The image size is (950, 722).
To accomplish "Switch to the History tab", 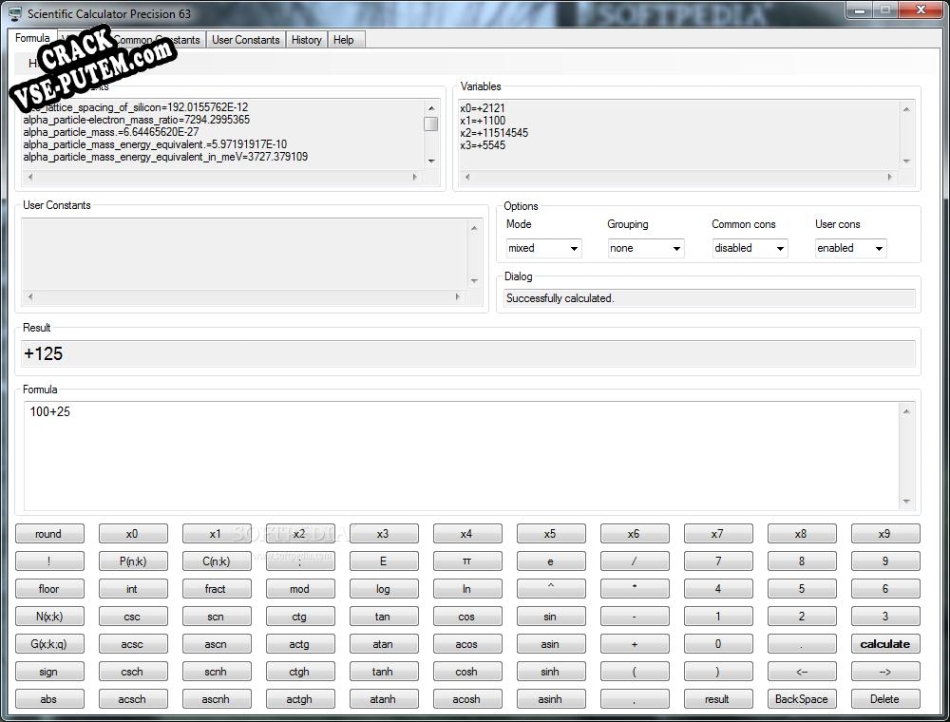I will [x=306, y=40].
